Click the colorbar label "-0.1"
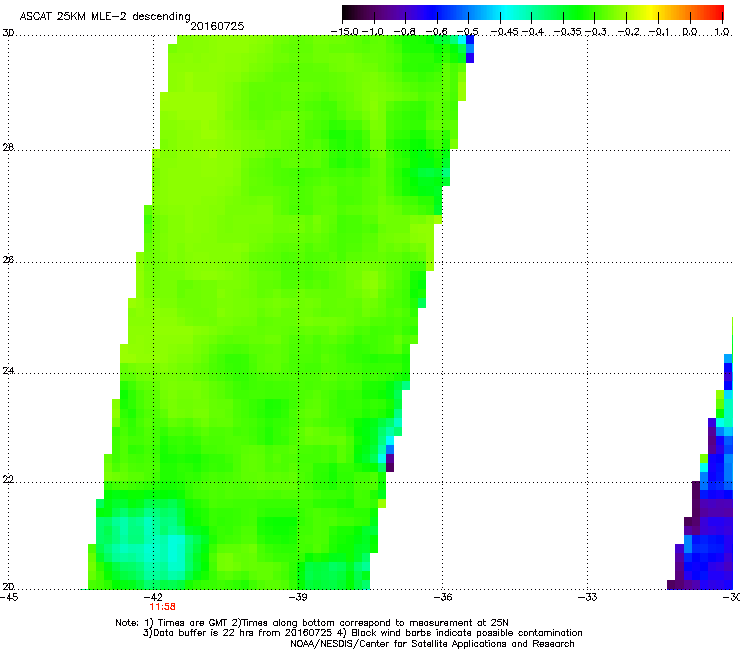 pyautogui.click(x=660, y=32)
